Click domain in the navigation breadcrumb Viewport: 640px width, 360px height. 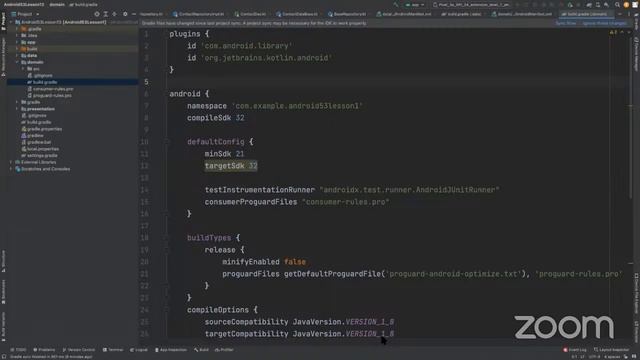pos(57,4)
